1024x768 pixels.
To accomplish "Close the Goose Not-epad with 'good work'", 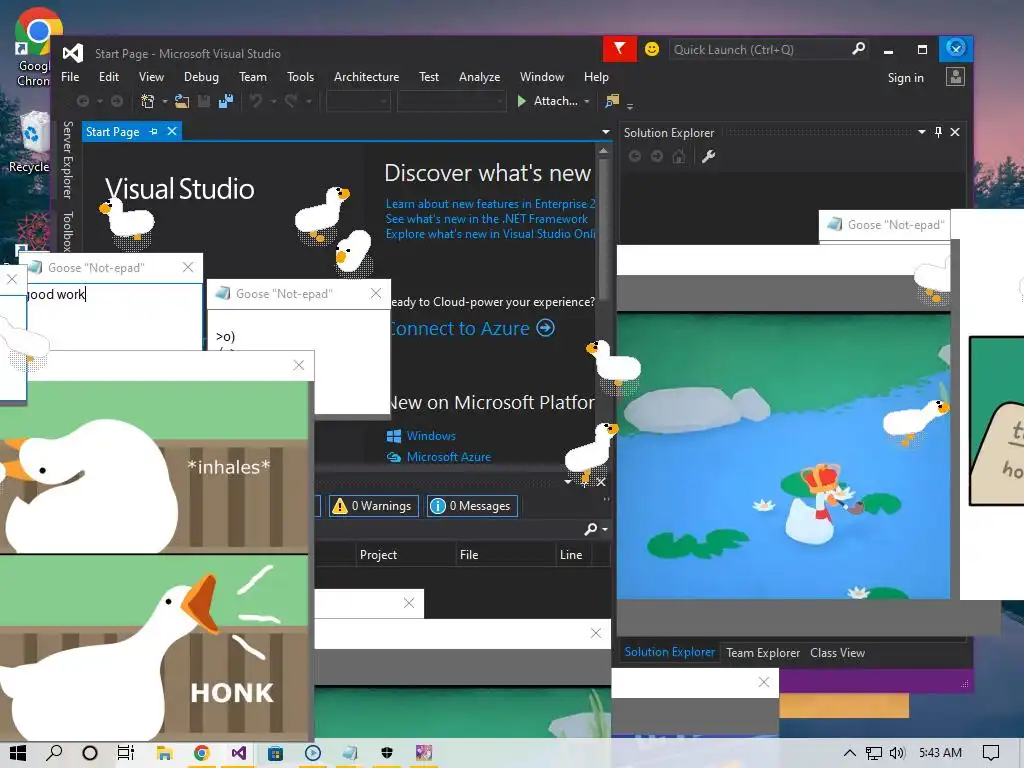I will click(x=188, y=267).
